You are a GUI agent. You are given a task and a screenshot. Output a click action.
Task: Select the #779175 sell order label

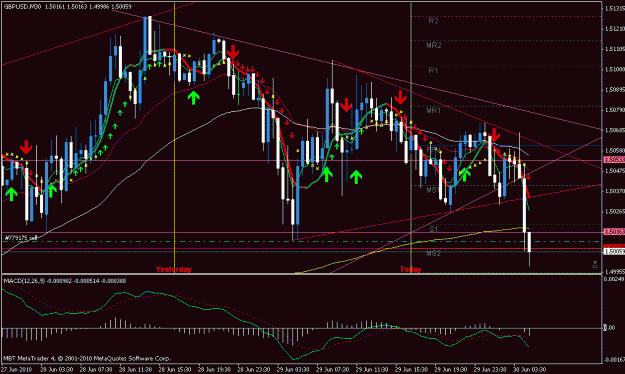point(21,238)
